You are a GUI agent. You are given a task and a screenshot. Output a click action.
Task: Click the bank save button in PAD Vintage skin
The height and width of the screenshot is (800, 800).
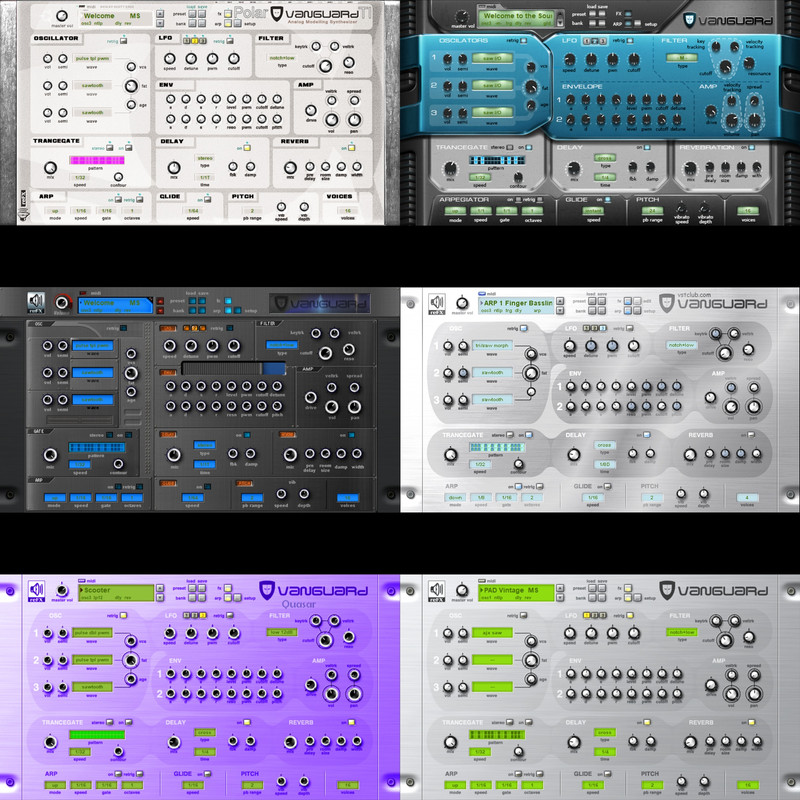click(602, 597)
